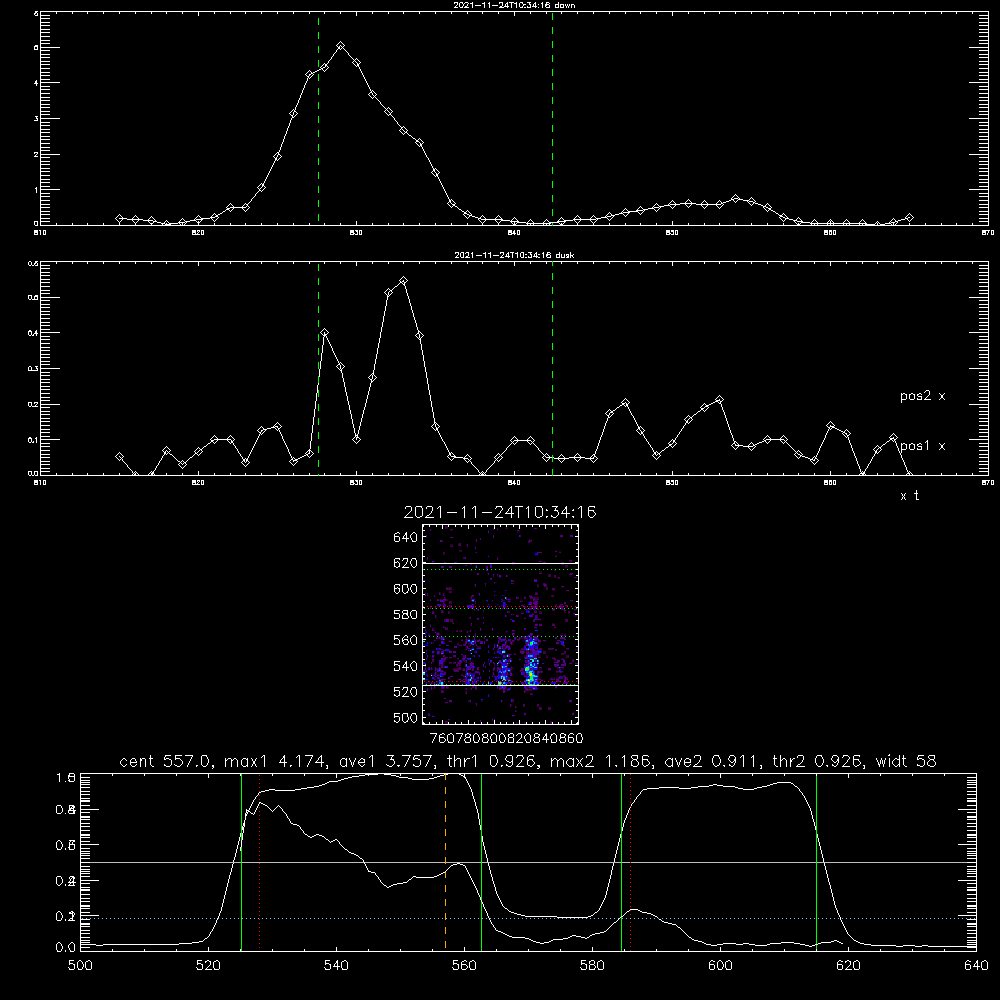Click the small secondary peak diamond near 854 in dawn plot
Viewport: 1000px width, 1000px height.
[735, 198]
